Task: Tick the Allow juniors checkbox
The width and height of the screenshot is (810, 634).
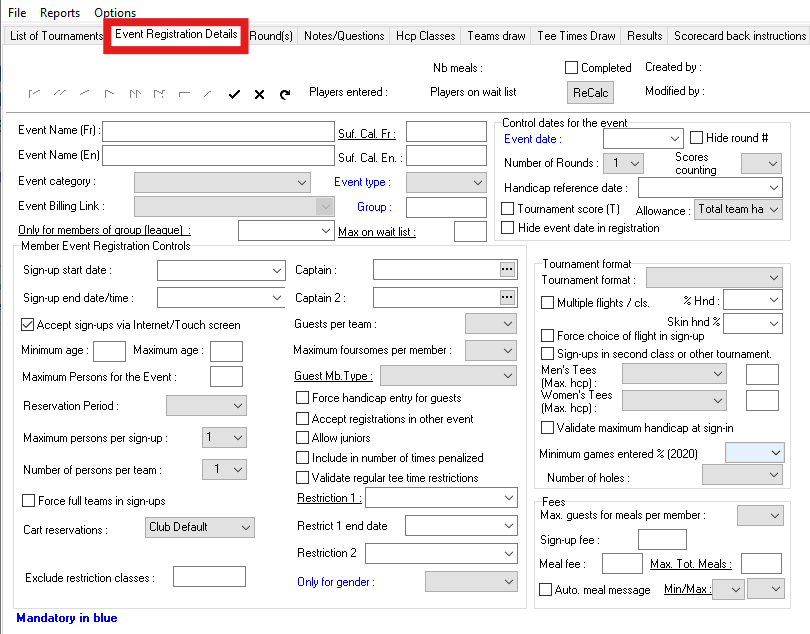Action: click(302, 438)
